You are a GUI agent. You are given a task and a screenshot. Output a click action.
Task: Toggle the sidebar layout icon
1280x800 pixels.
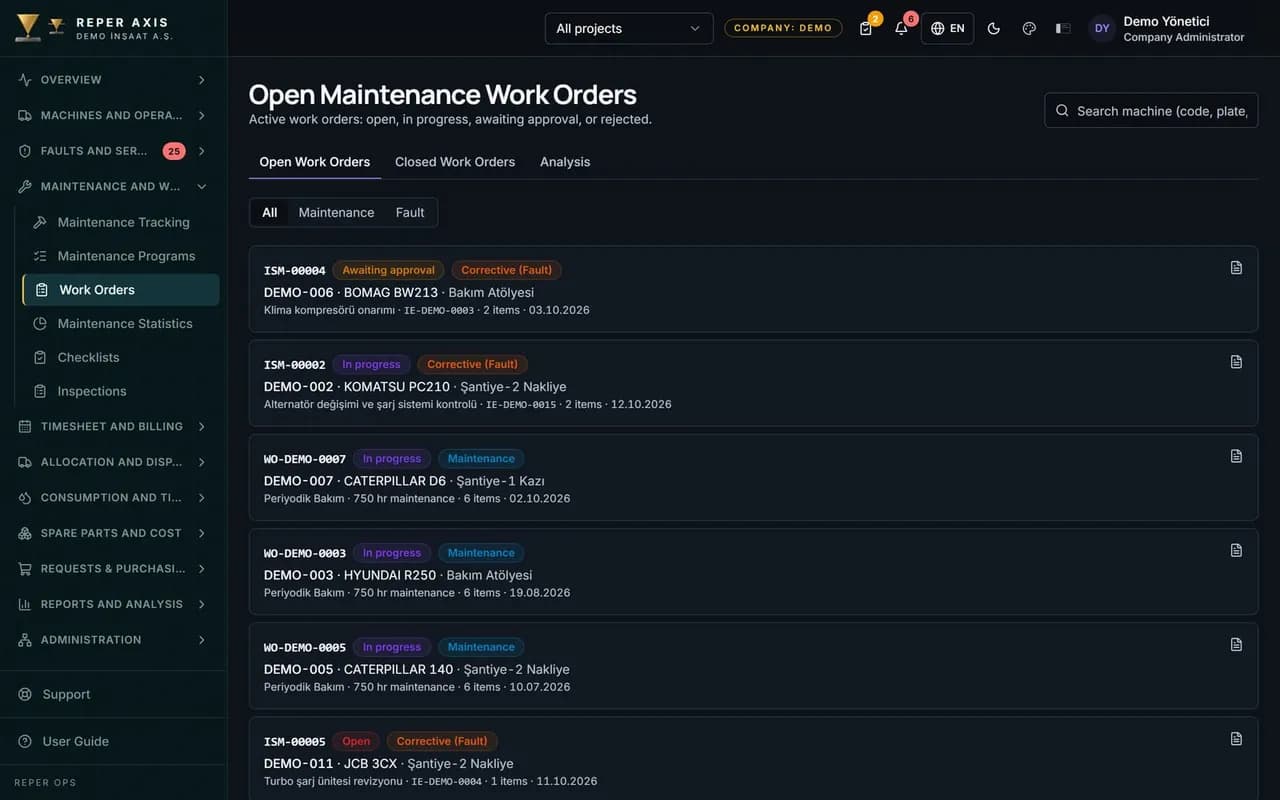click(1063, 28)
